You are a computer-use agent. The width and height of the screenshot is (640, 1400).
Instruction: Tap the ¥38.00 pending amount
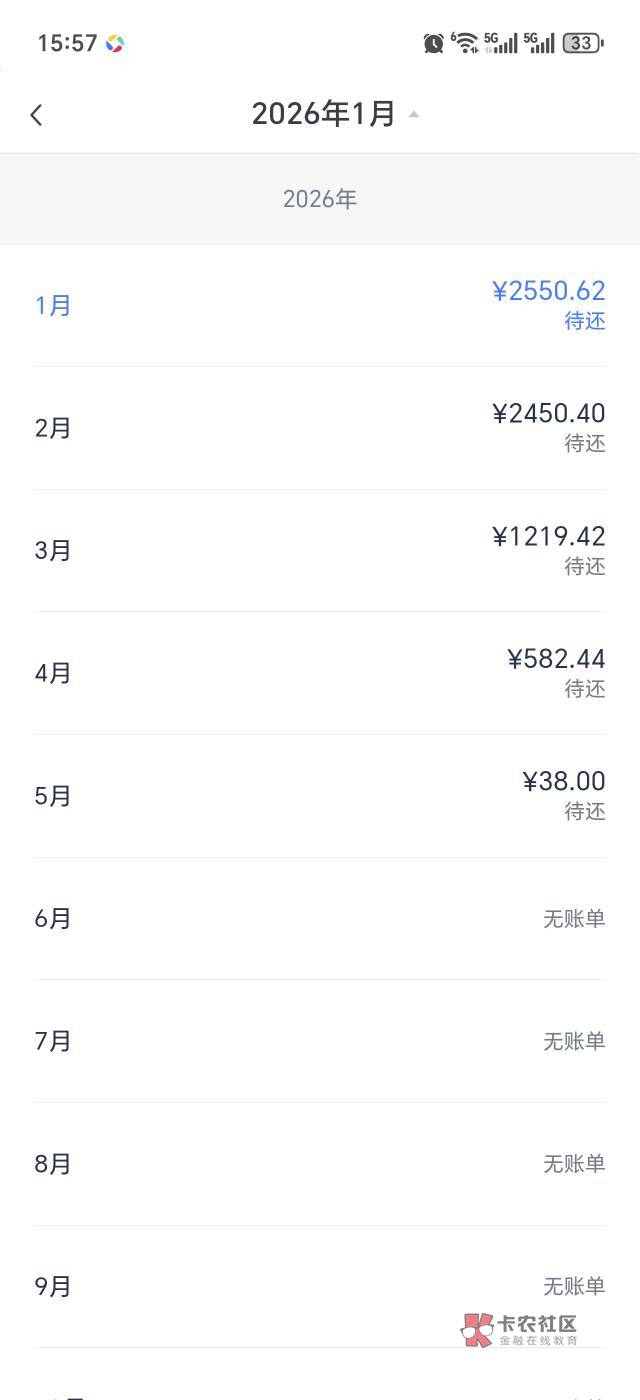click(563, 781)
